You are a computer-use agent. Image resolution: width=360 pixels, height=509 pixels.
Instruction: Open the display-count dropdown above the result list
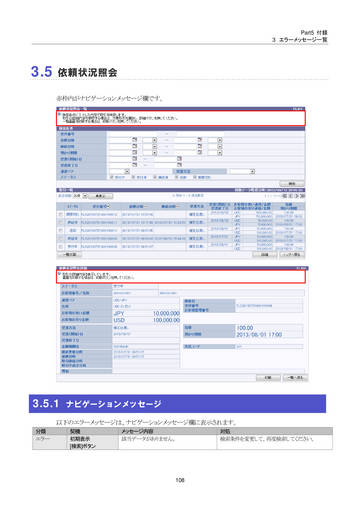(x=85, y=196)
